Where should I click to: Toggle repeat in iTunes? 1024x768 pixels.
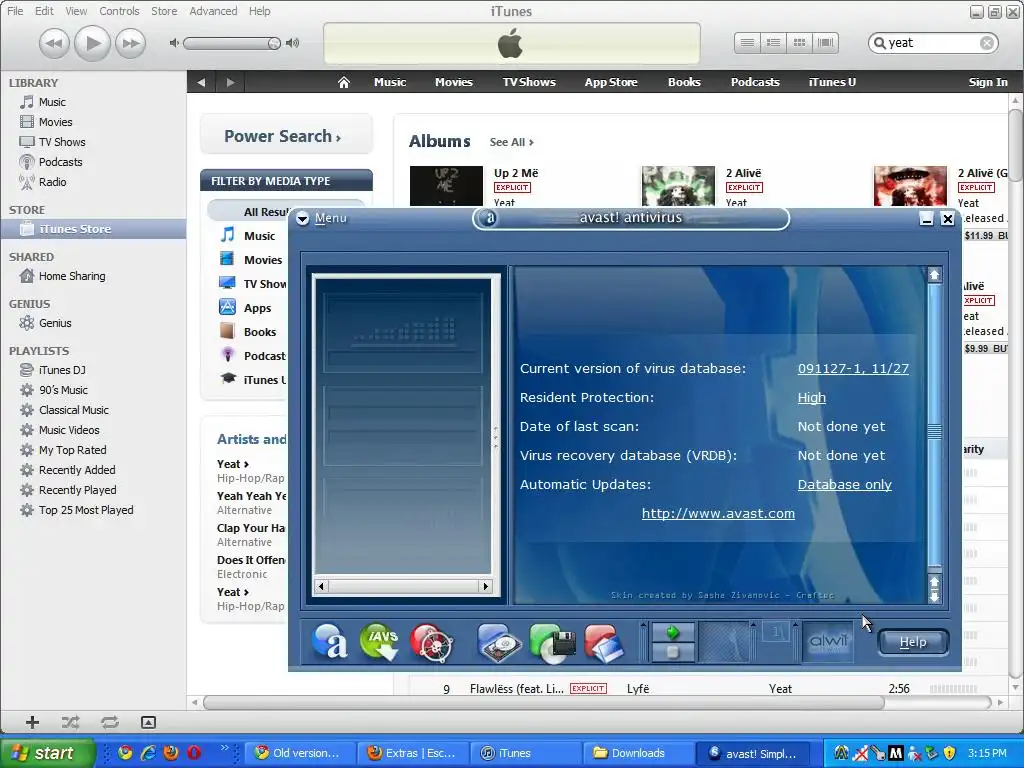click(110, 722)
